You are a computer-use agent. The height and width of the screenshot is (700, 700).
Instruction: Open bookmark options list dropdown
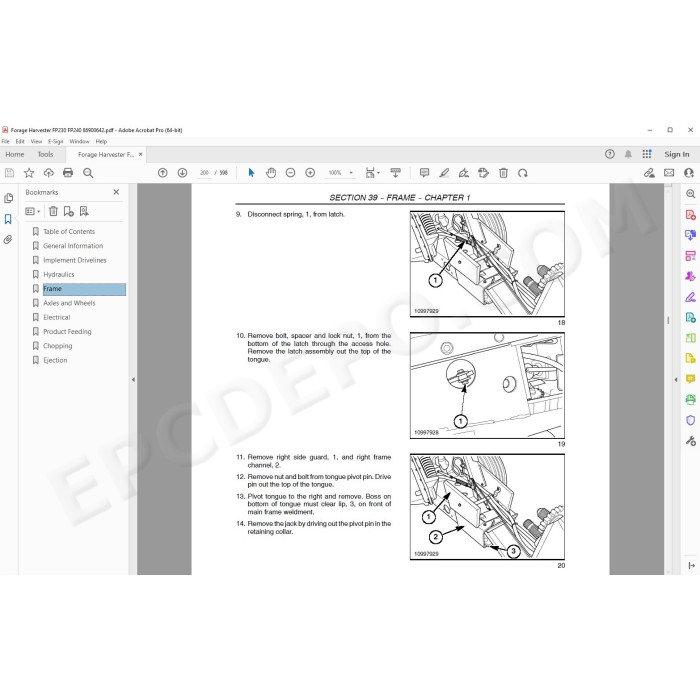33,212
